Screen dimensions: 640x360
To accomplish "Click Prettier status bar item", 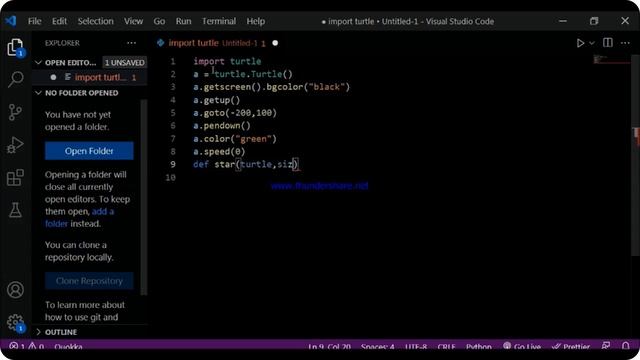I will click(x=571, y=346).
